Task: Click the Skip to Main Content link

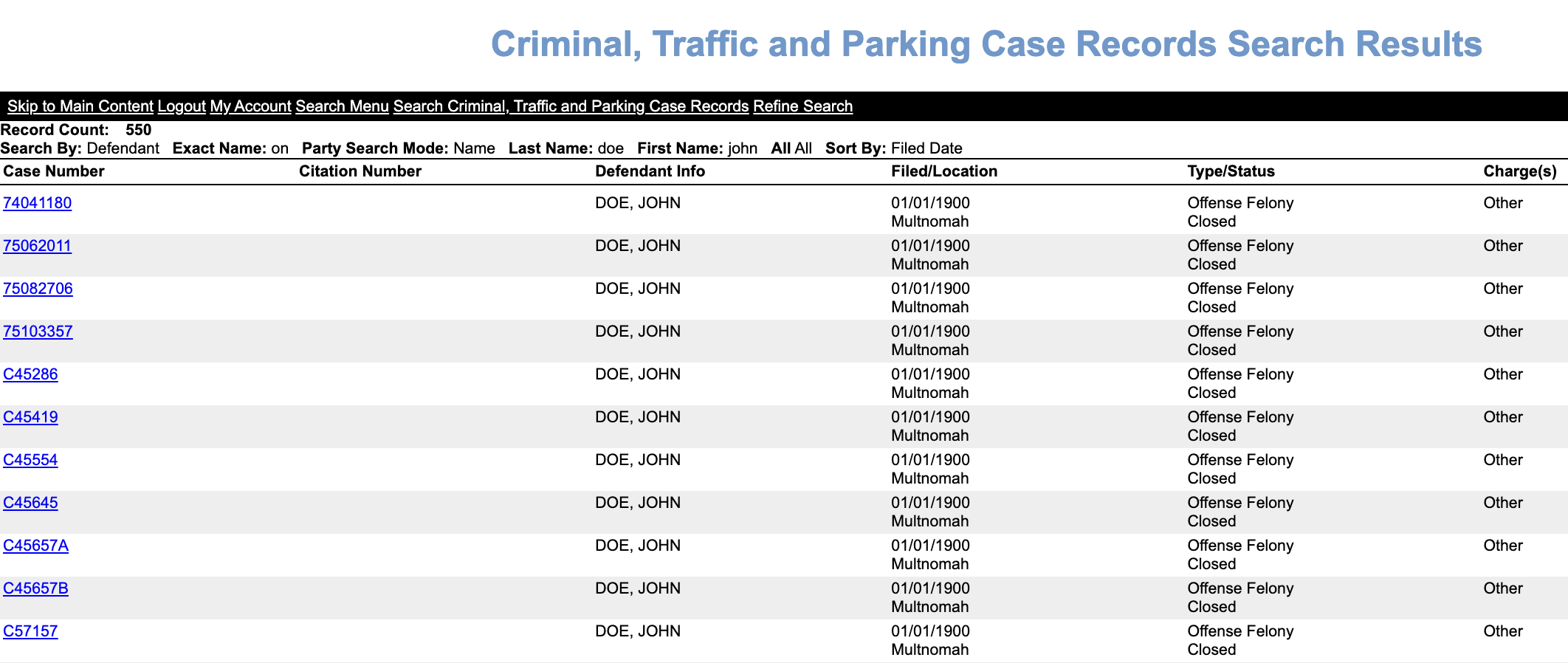Action: click(x=80, y=106)
